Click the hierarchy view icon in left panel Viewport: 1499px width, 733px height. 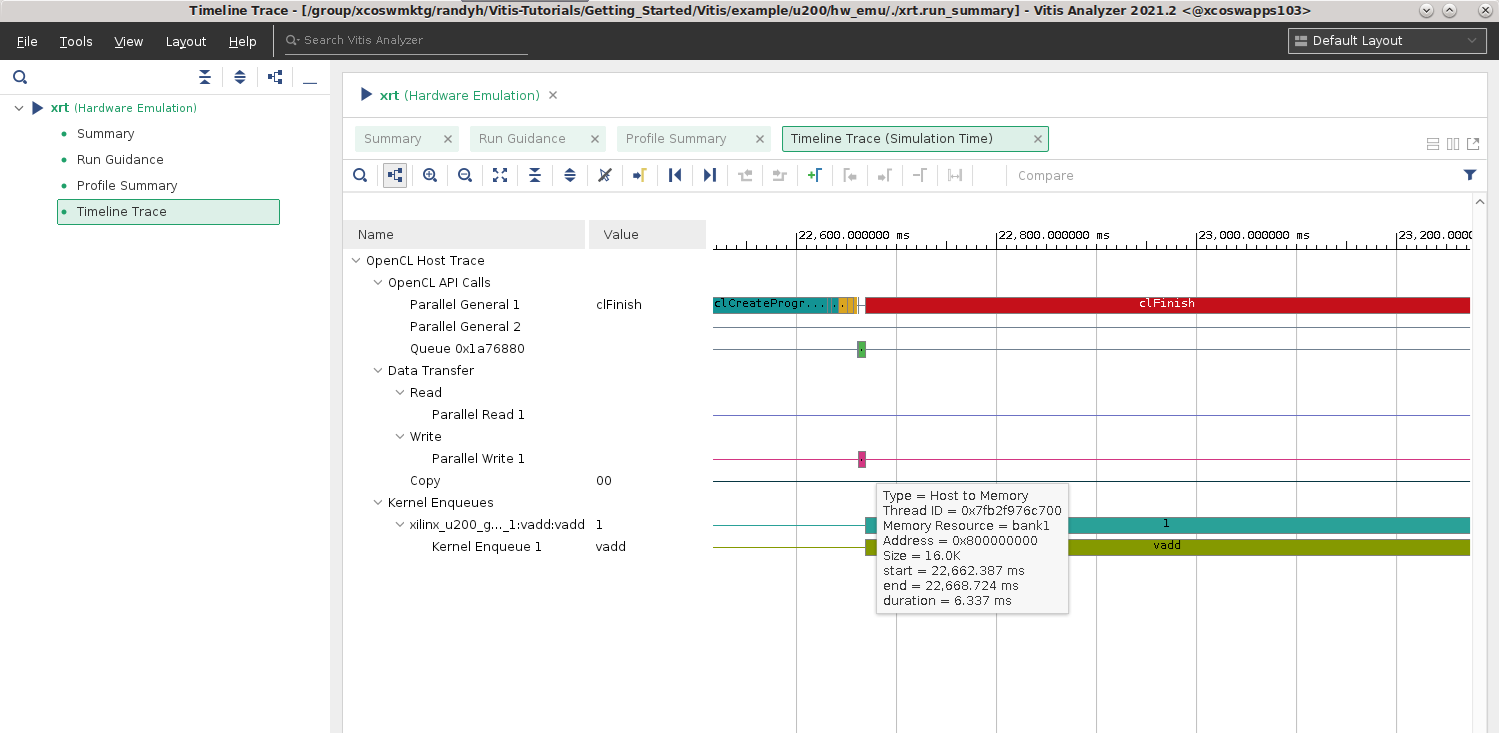click(275, 77)
